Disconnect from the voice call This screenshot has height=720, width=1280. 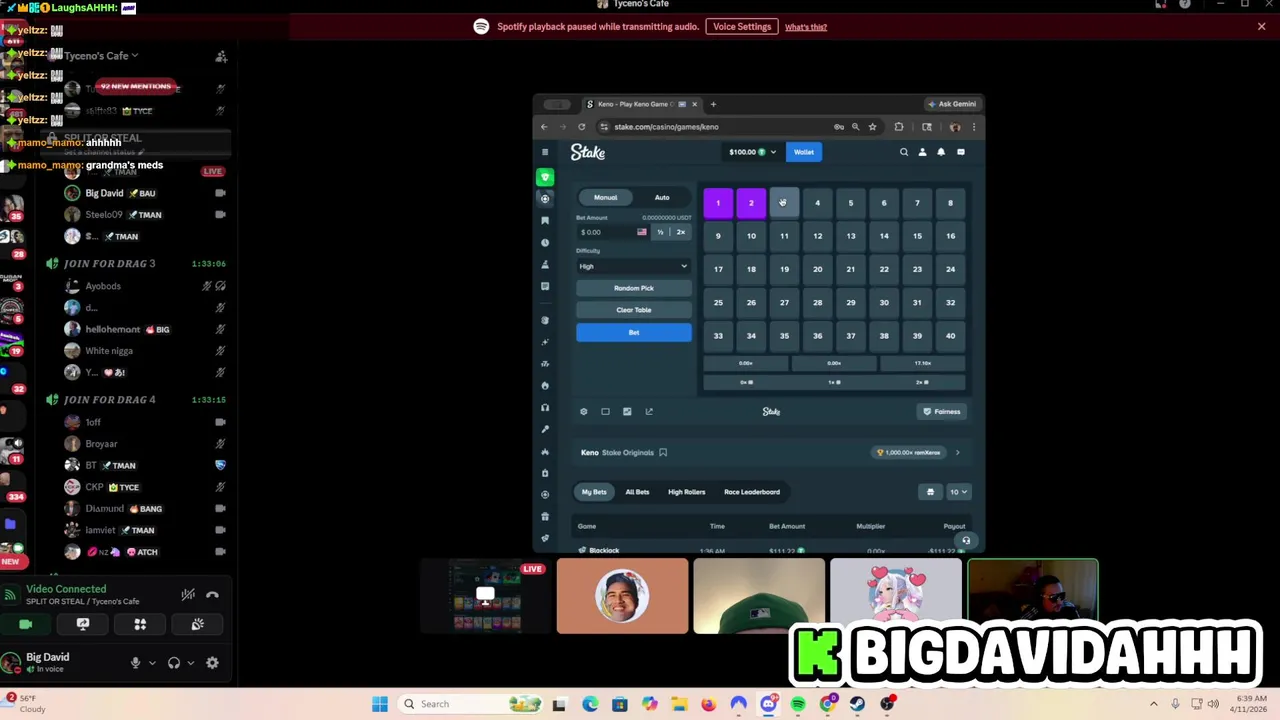coord(212,595)
